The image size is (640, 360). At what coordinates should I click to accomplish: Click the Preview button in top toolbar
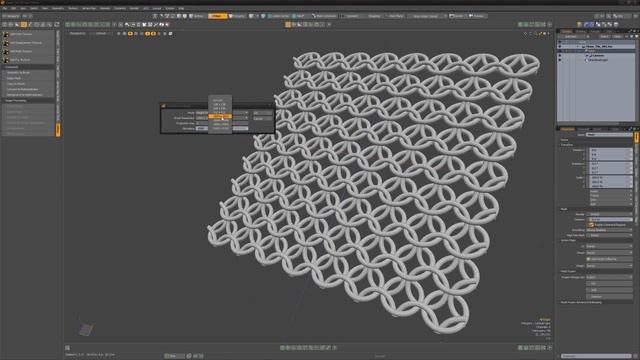pyautogui.click(x=477, y=16)
